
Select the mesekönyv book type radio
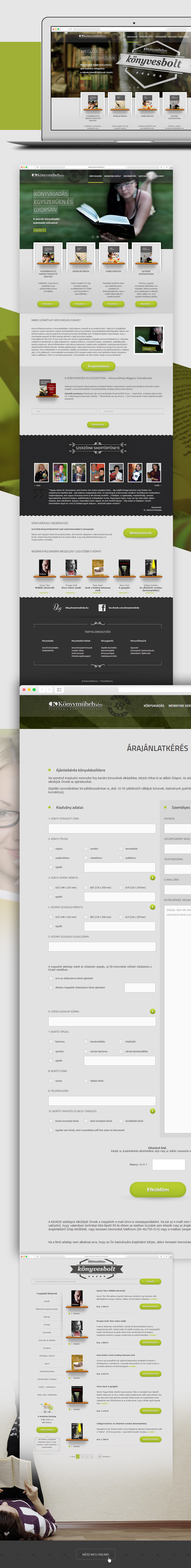(x=86, y=858)
